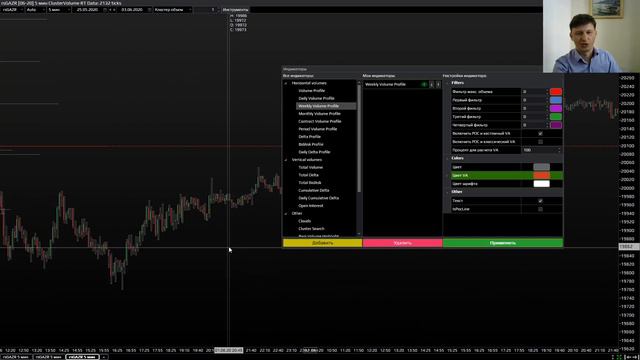The image size is (640, 360).
Task: Collapse the Other indicators tree group
Action: coord(286,213)
